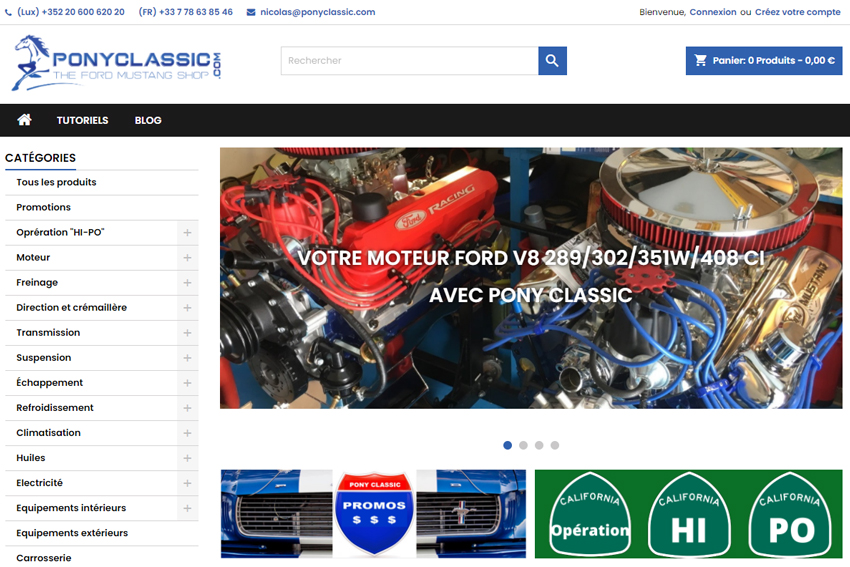Open the BLOG menu item
Viewport: 850px width, 567px height.
148,120
